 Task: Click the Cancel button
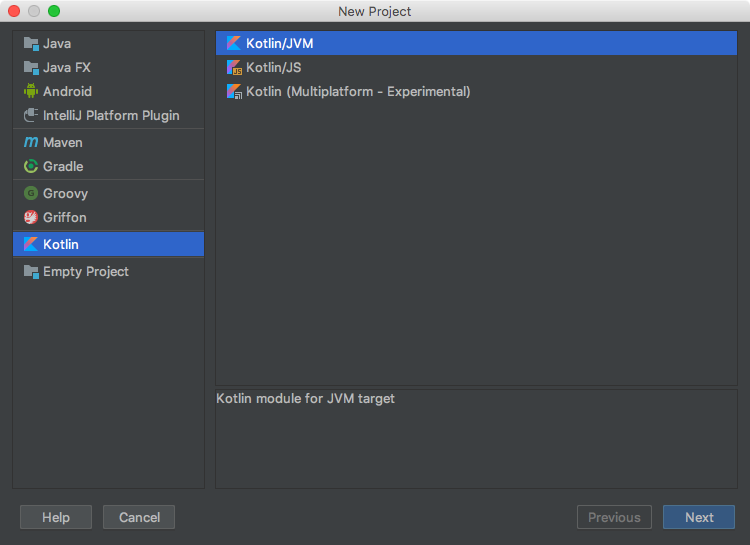pyautogui.click(x=139, y=517)
